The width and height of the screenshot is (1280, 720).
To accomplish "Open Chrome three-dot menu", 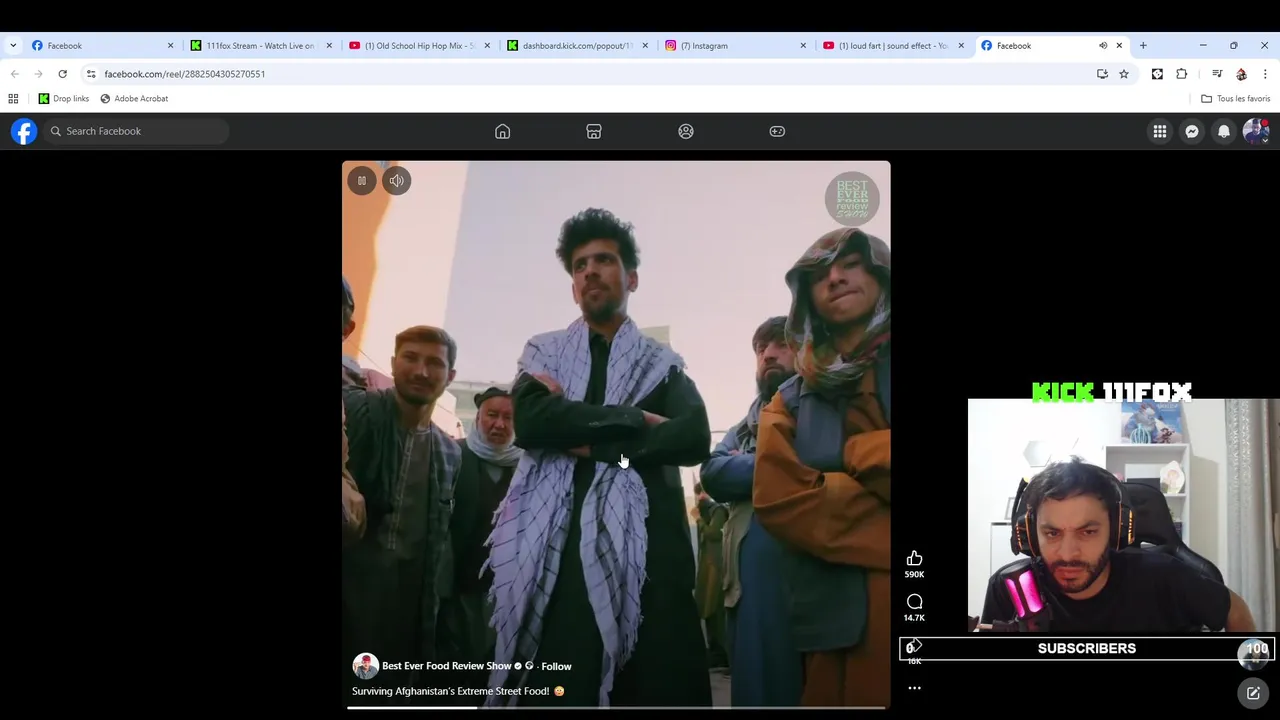I will 1265,74.
